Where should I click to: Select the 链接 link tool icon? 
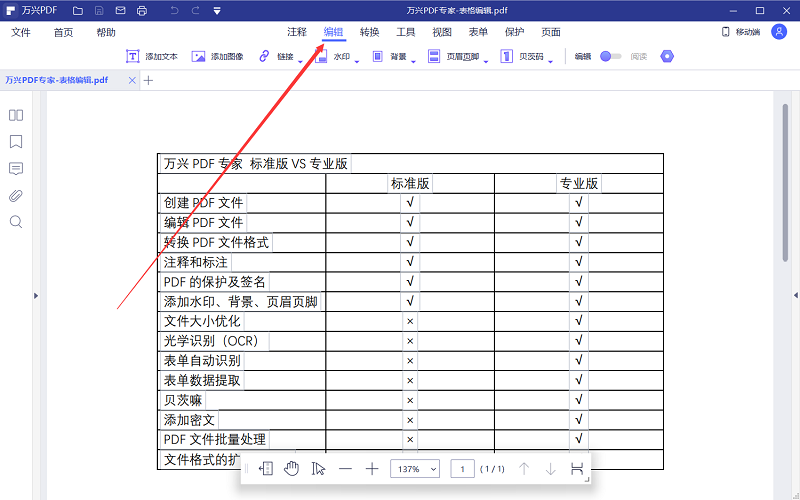[x=264, y=56]
